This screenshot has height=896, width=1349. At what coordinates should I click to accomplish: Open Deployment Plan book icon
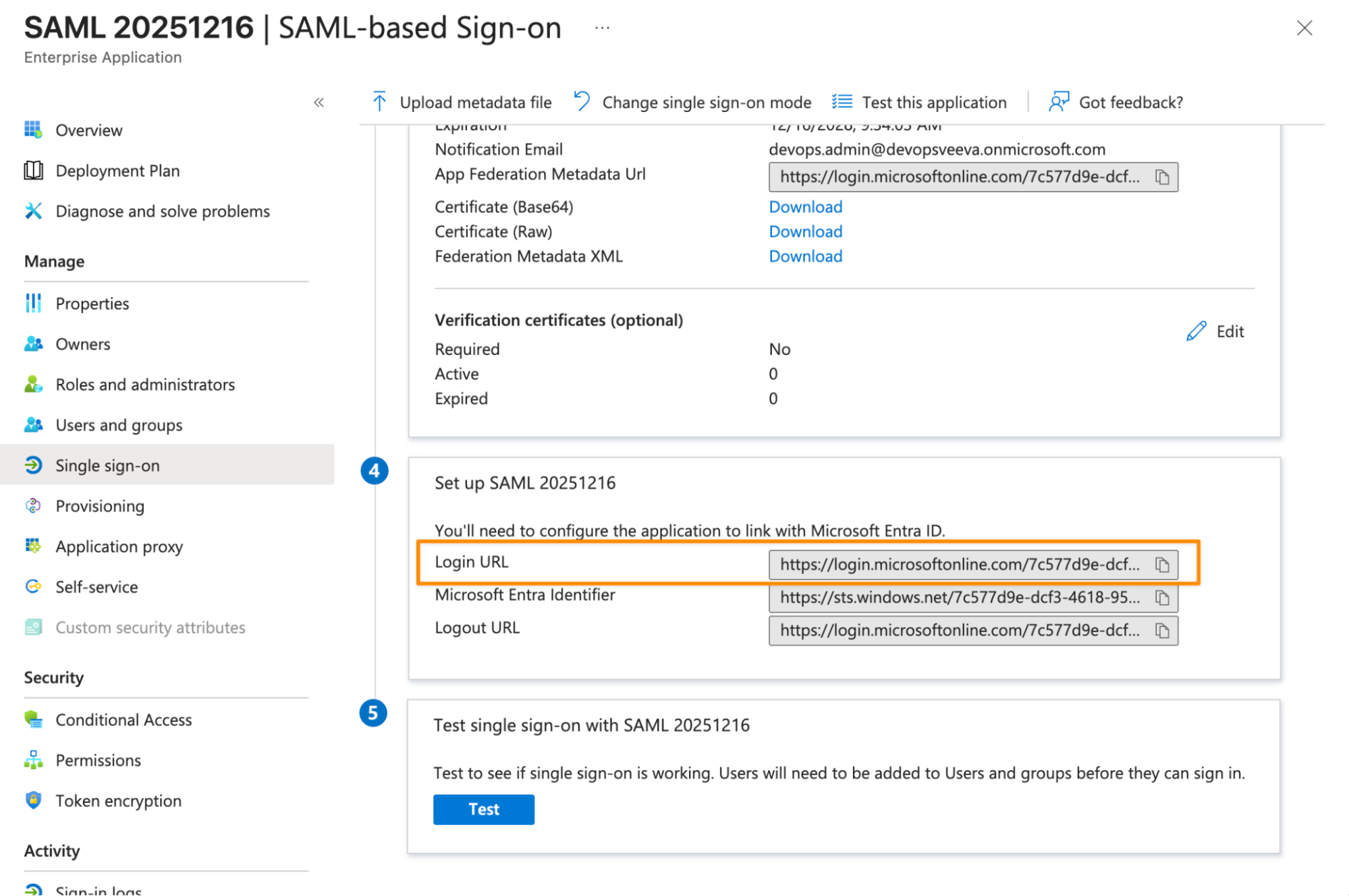pyautogui.click(x=33, y=170)
